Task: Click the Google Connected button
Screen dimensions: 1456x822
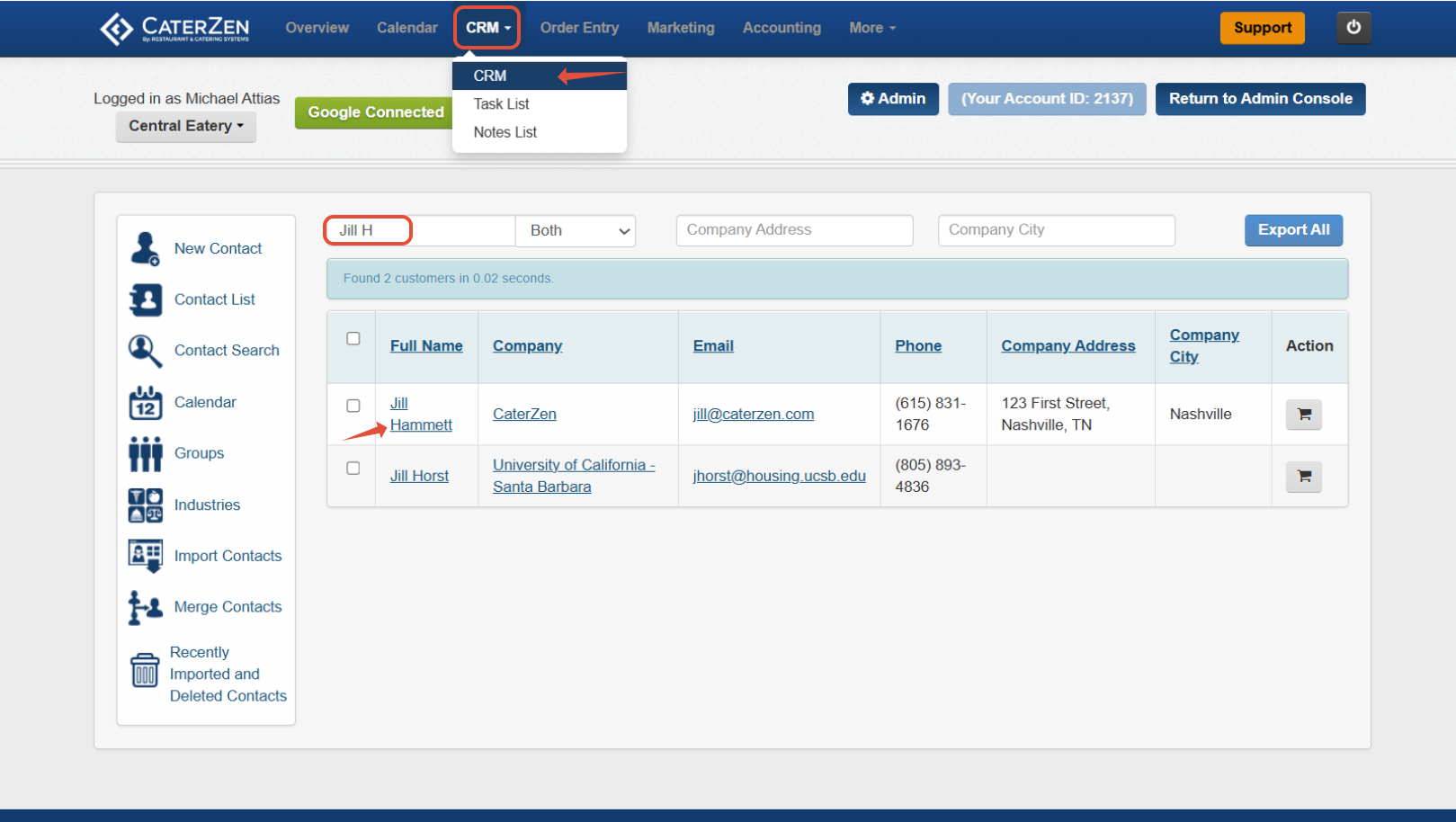Action: 375,112
